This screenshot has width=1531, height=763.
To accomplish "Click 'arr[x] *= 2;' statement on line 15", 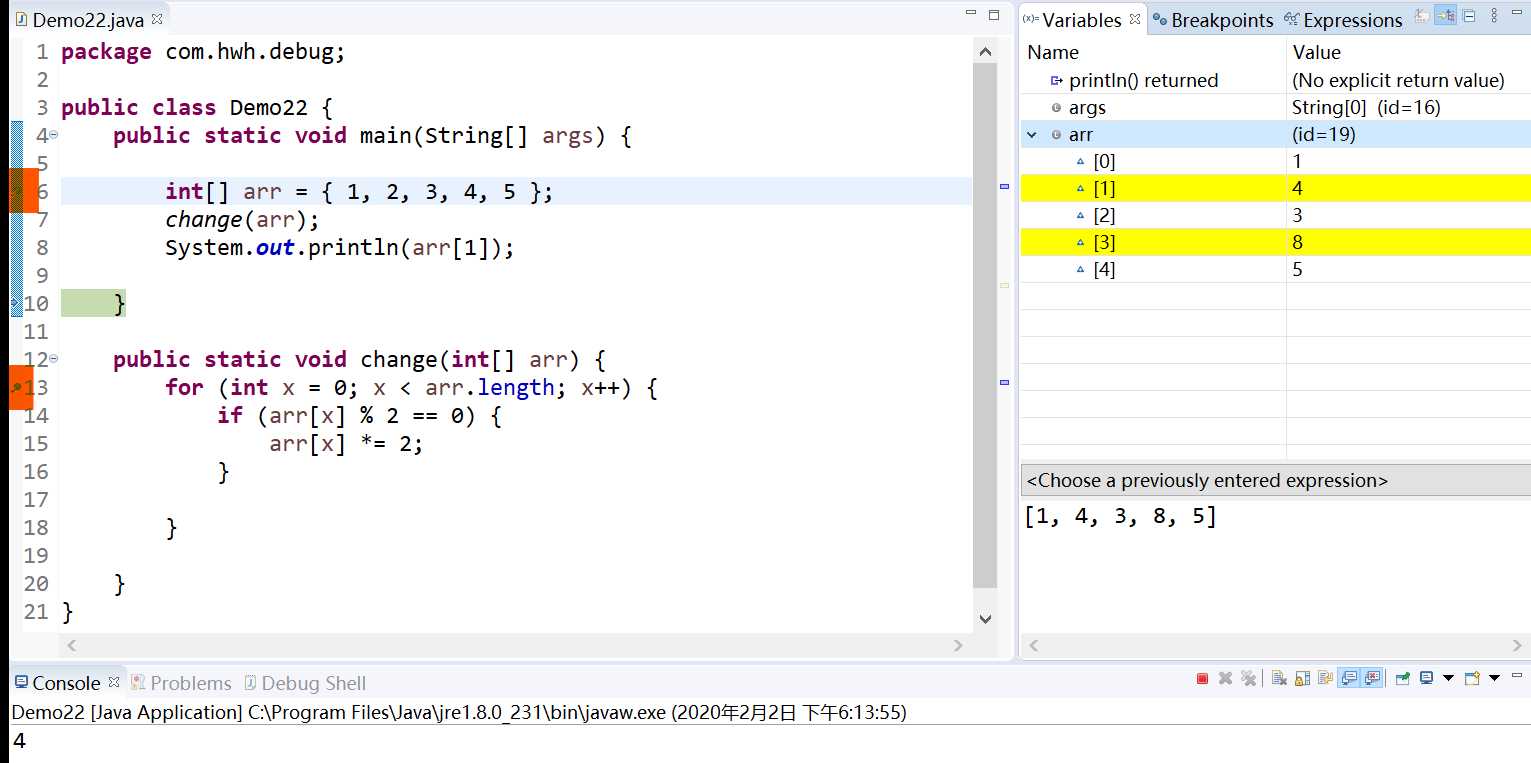I will (x=346, y=443).
